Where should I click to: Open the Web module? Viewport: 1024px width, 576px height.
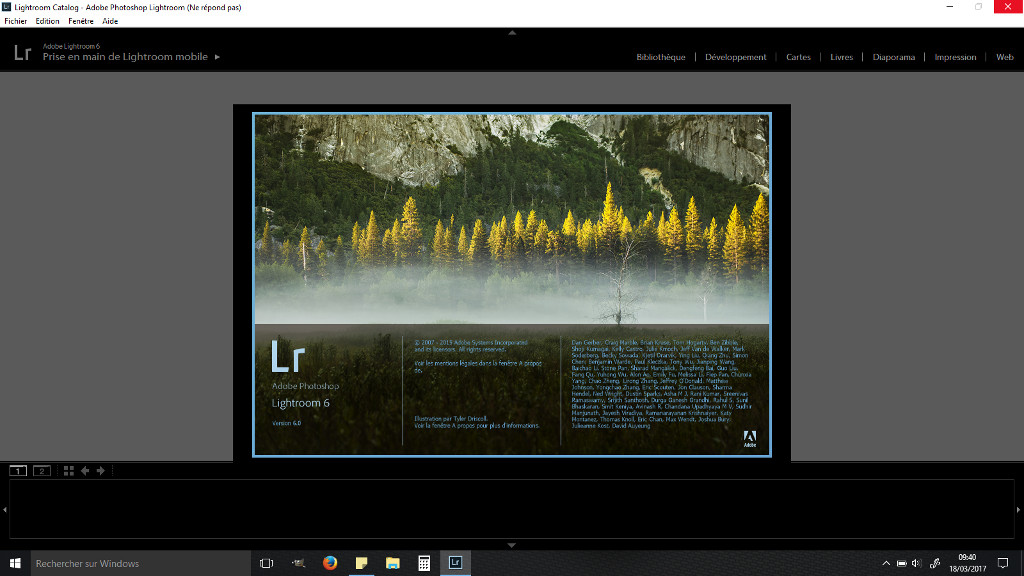1004,57
